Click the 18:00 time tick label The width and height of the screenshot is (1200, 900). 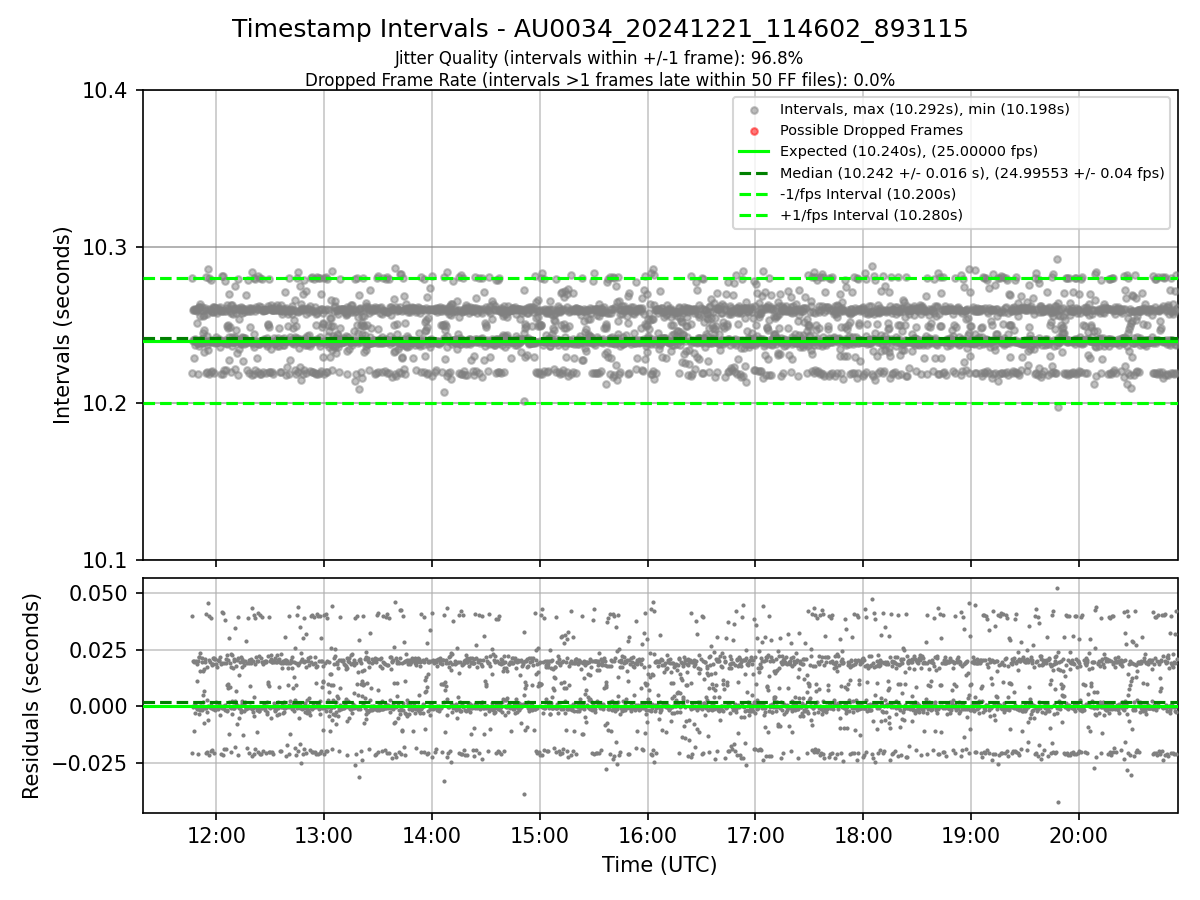coord(863,836)
